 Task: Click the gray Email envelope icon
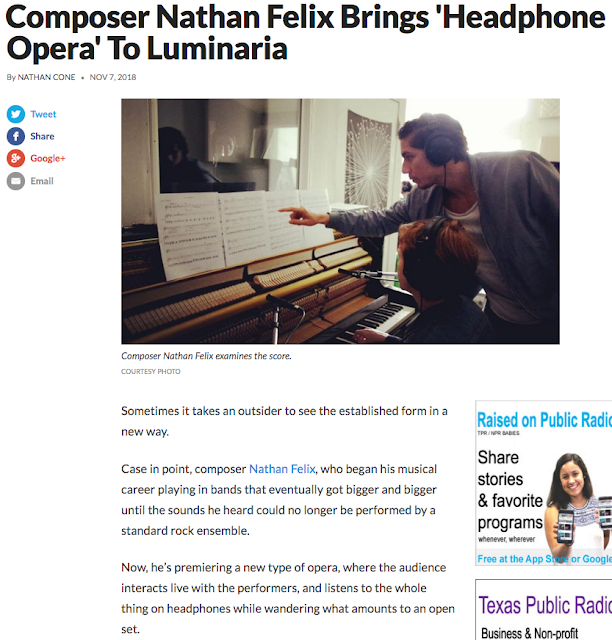tap(16, 181)
